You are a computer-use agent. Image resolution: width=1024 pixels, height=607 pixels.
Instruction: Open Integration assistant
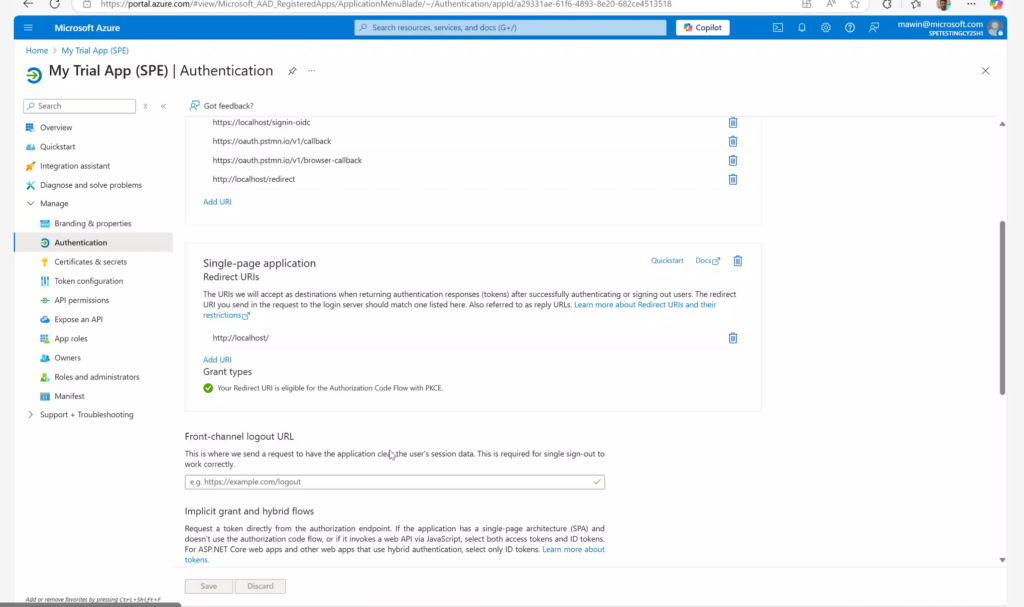(x=74, y=166)
